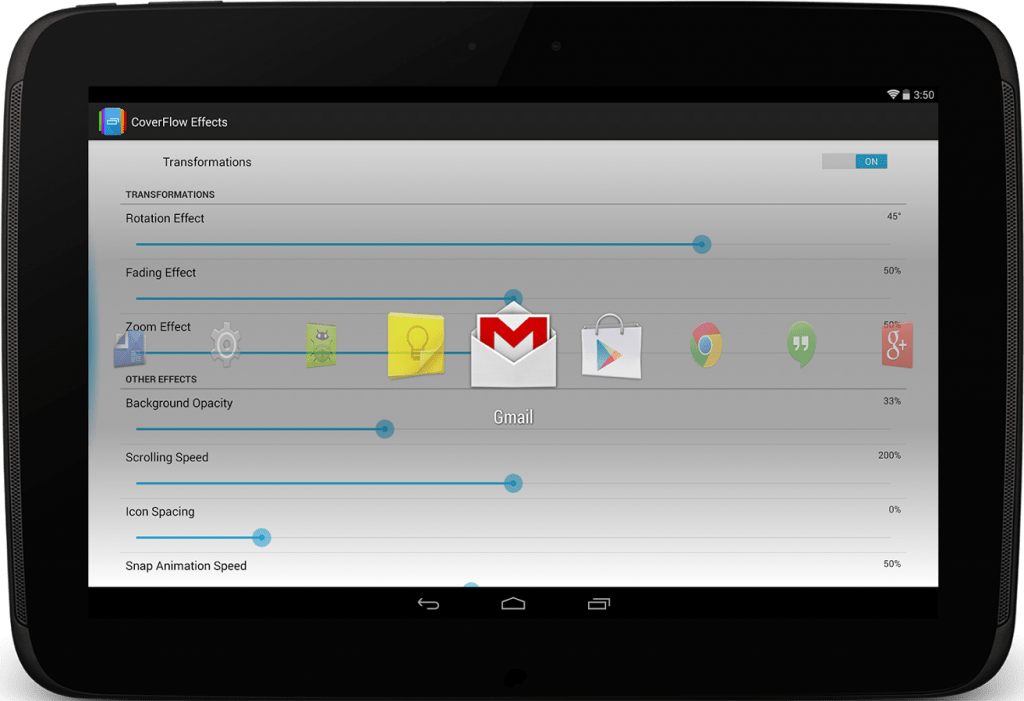Tap the Recent Apps navigation button

pyautogui.click(x=599, y=604)
